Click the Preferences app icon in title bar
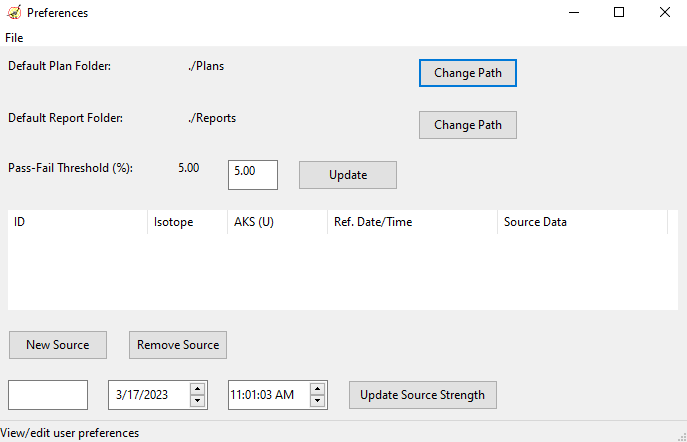This screenshot has width=687, height=442. click(x=14, y=12)
